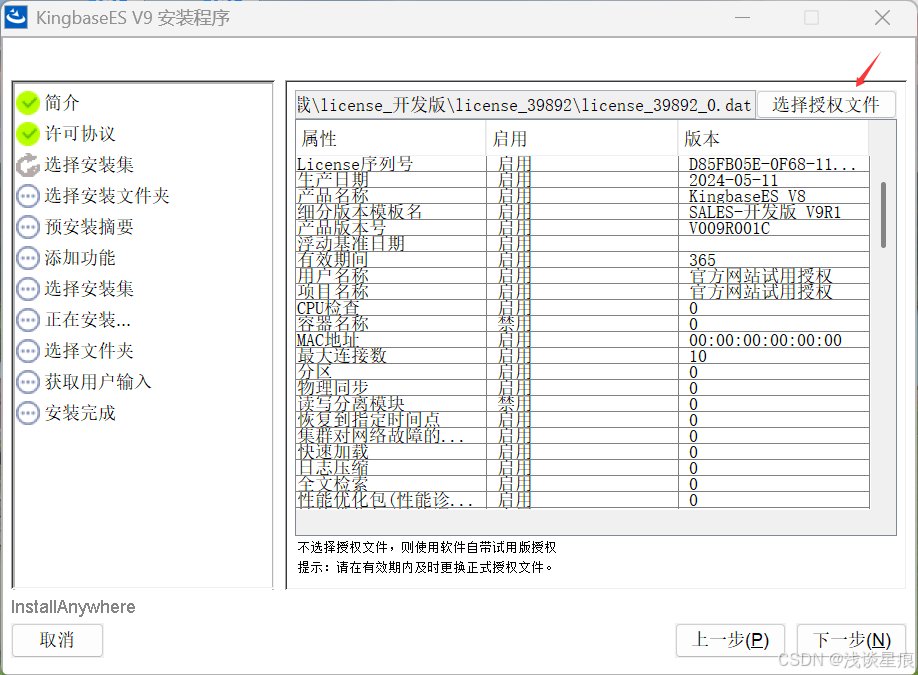The image size is (918, 675).
Task: Select the 集群对网络故障的... row
Action: 583,436
